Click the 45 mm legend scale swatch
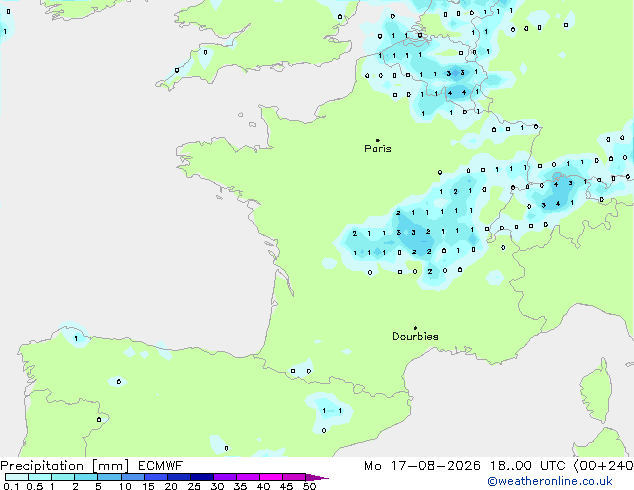634x490 pixels. pos(294,477)
